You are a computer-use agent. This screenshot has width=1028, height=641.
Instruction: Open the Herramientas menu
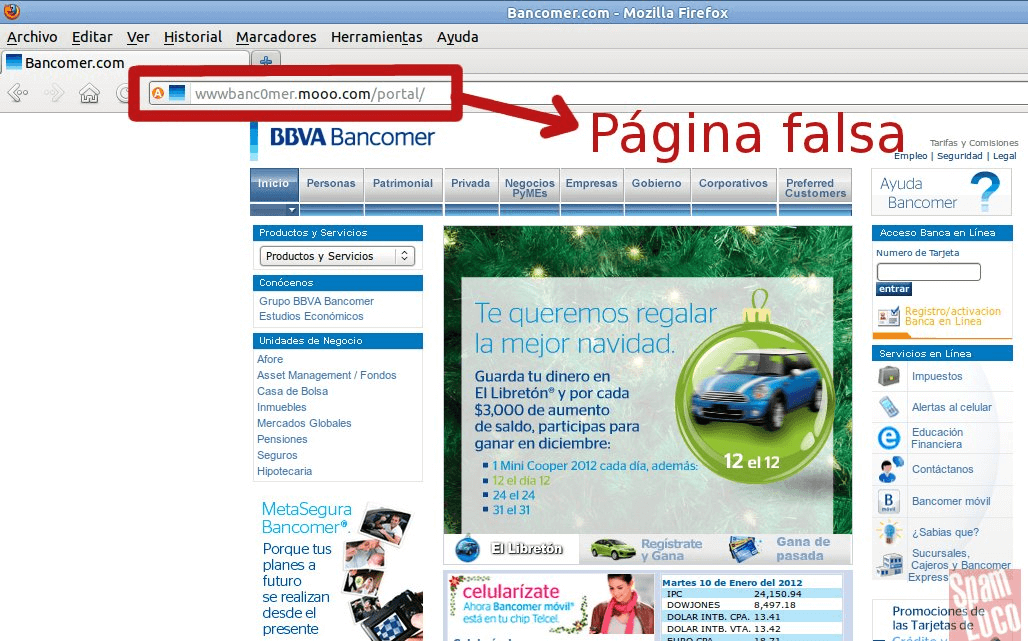point(376,37)
